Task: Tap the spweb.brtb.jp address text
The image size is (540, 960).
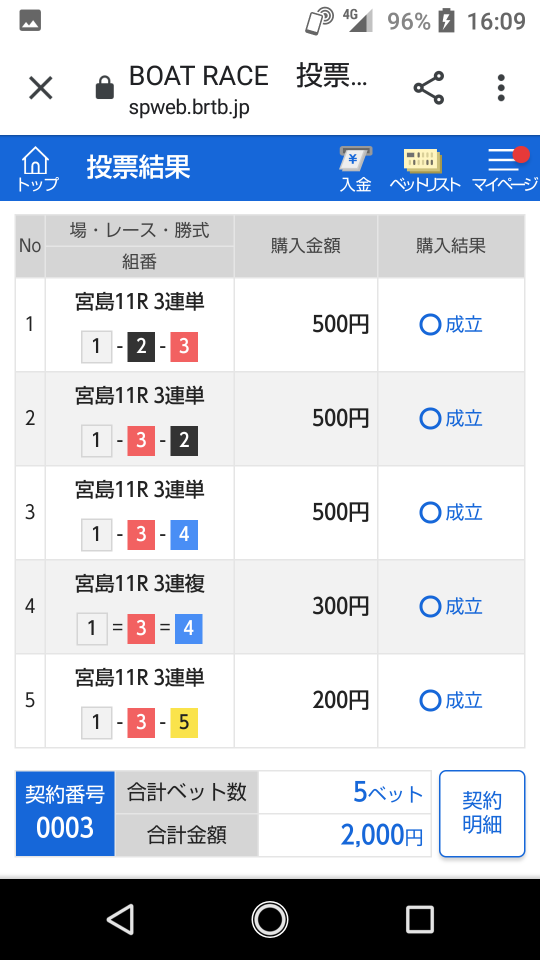Action: tap(189, 108)
